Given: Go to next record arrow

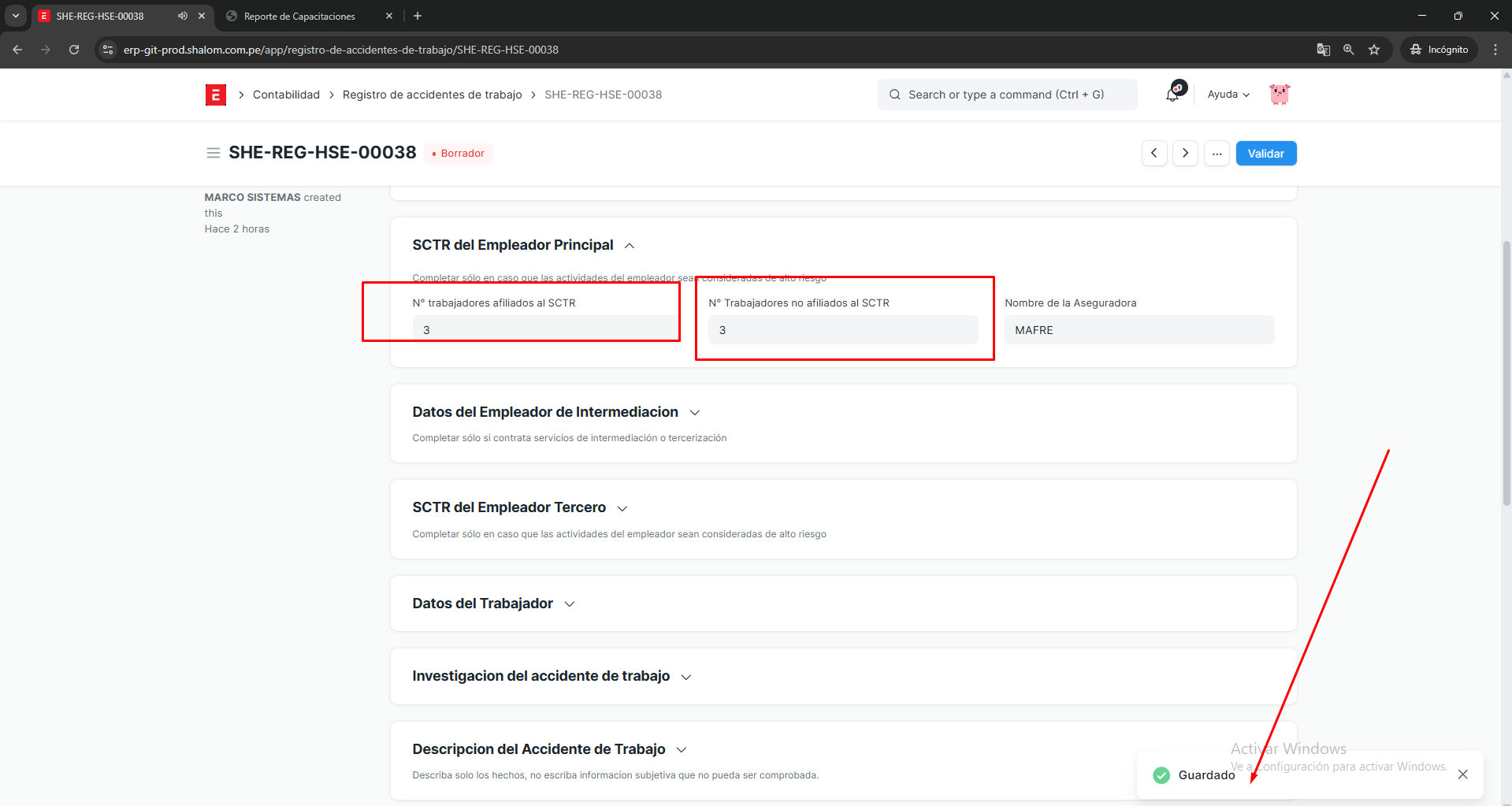Looking at the screenshot, I should pos(1185,153).
